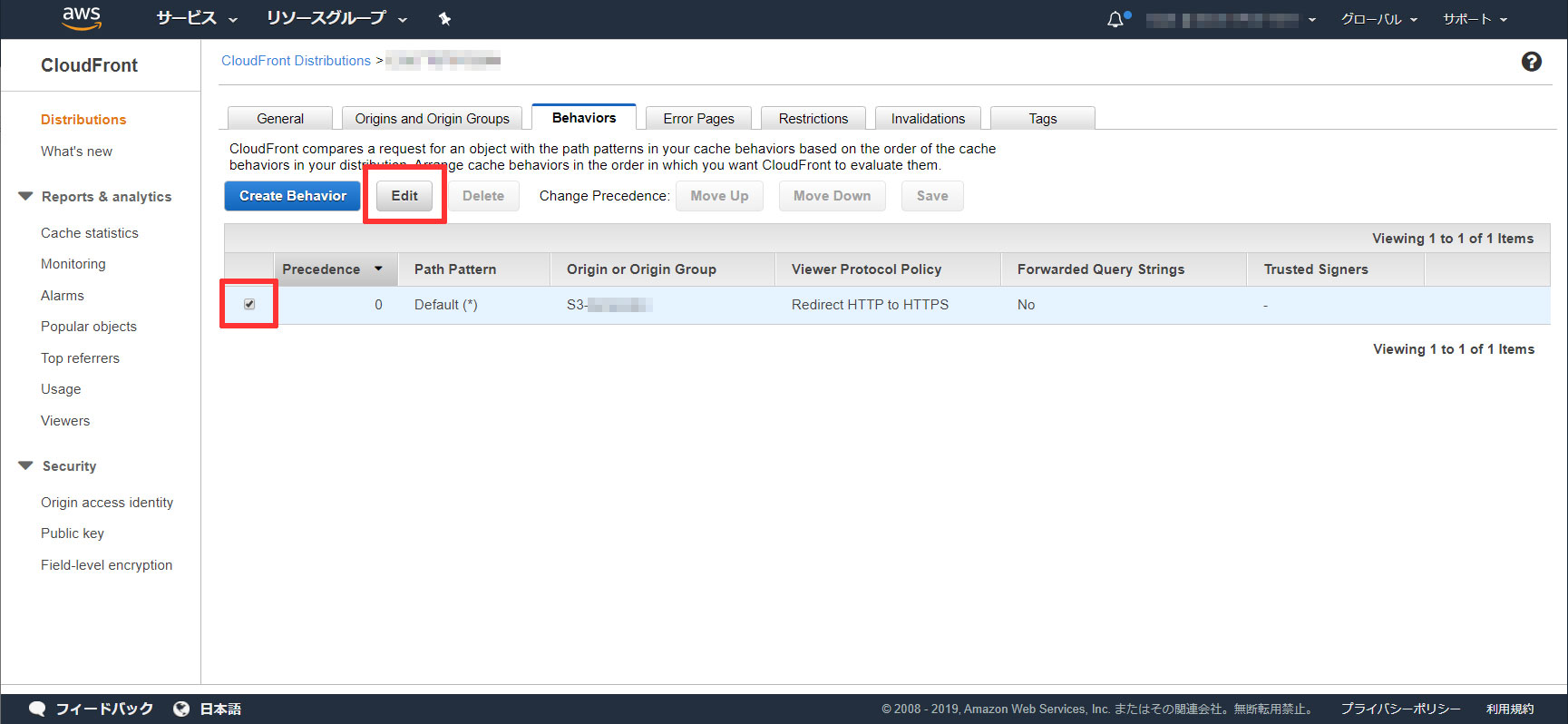Open the グローバル region dropdown
Screen dimensions: 1568x724
coord(1378,19)
